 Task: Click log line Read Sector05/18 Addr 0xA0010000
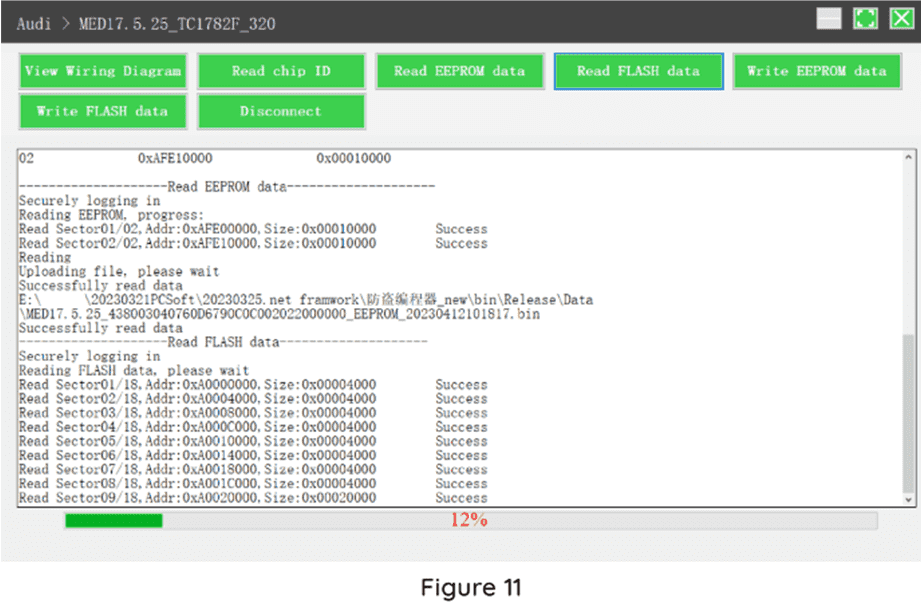click(253, 441)
